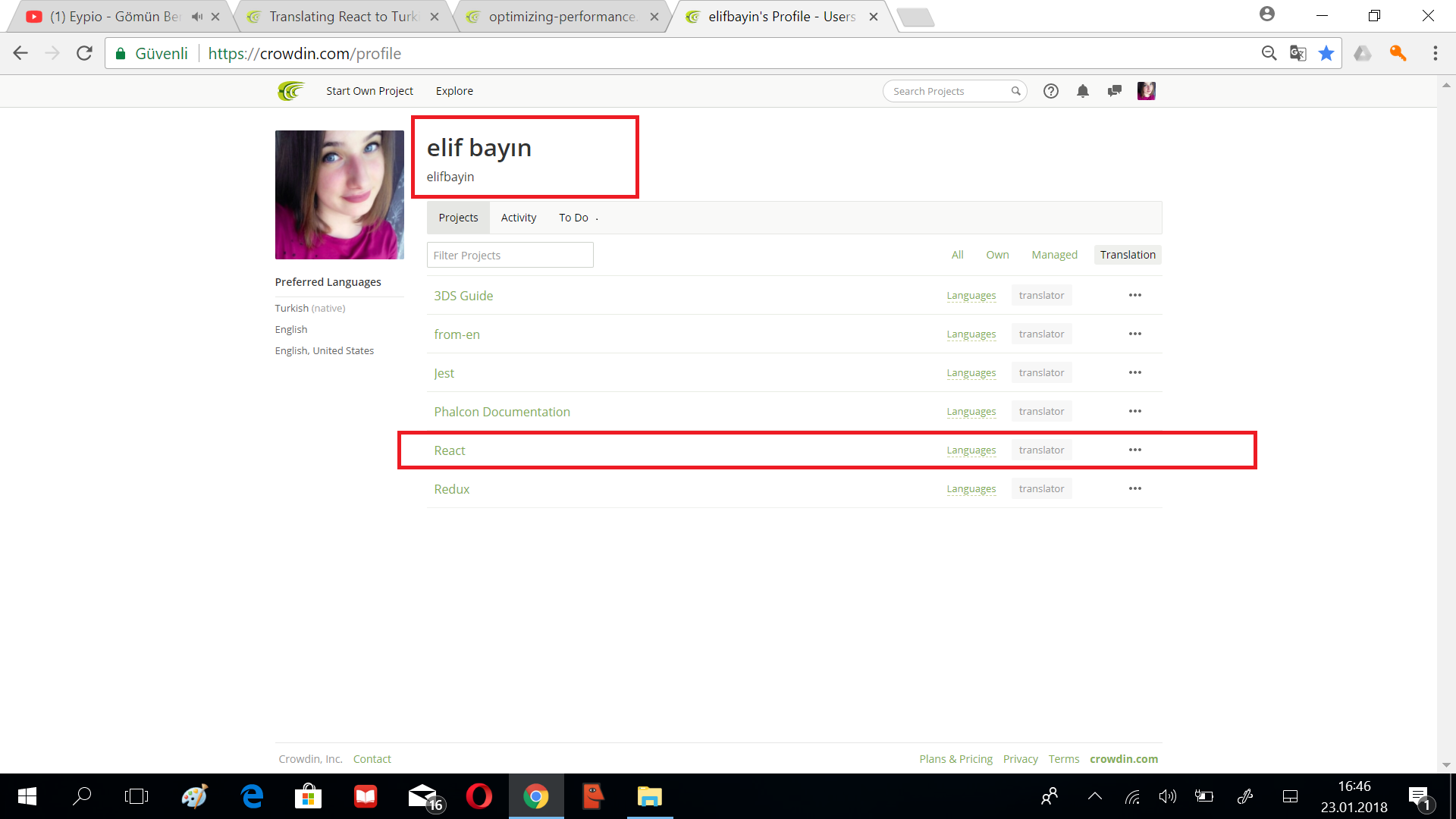Viewport: 1456px width, 819px height.
Task: Expand Languages for Redux
Action: [x=971, y=489]
